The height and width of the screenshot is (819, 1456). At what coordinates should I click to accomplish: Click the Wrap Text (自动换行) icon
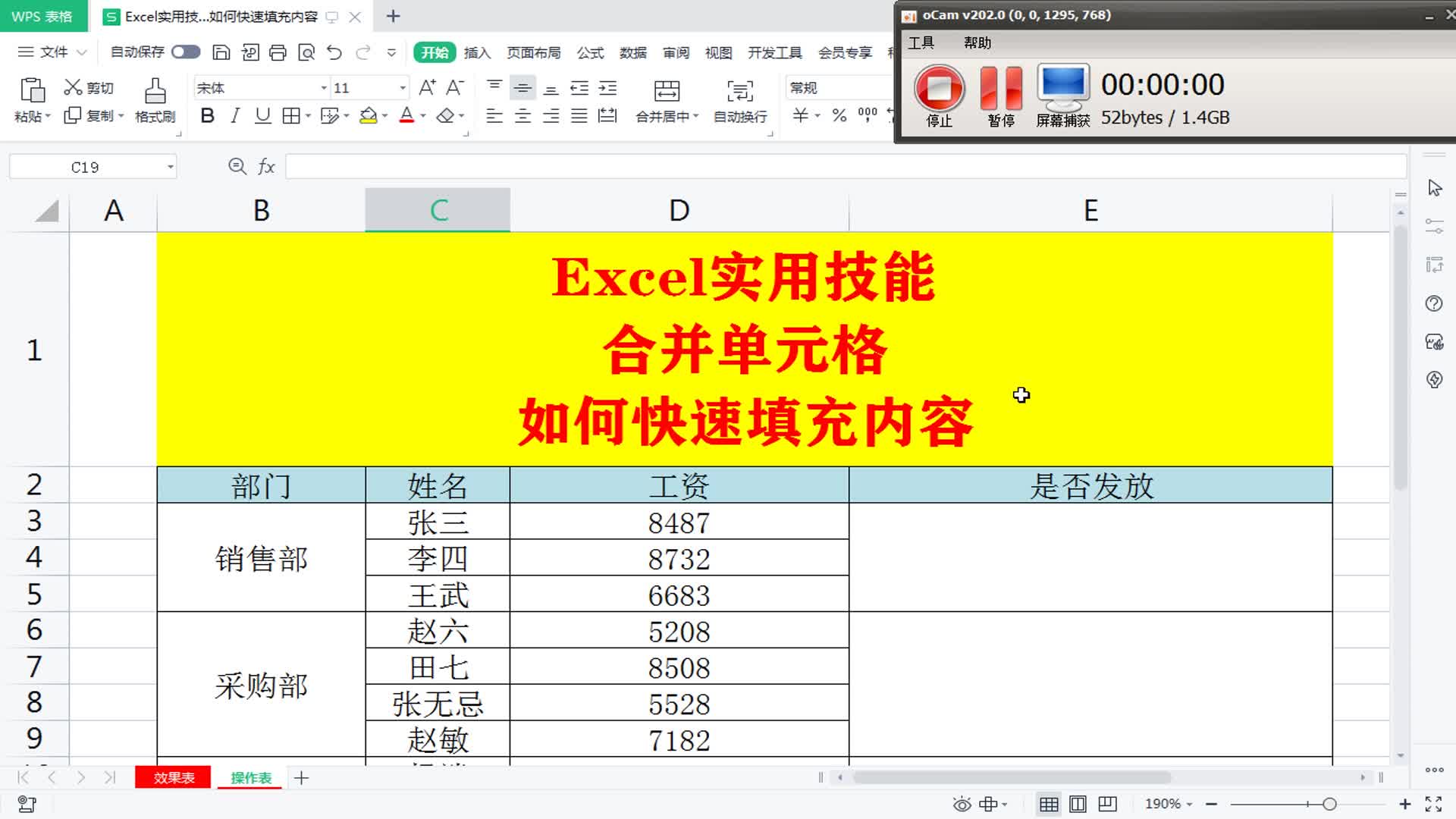(739, 92)
